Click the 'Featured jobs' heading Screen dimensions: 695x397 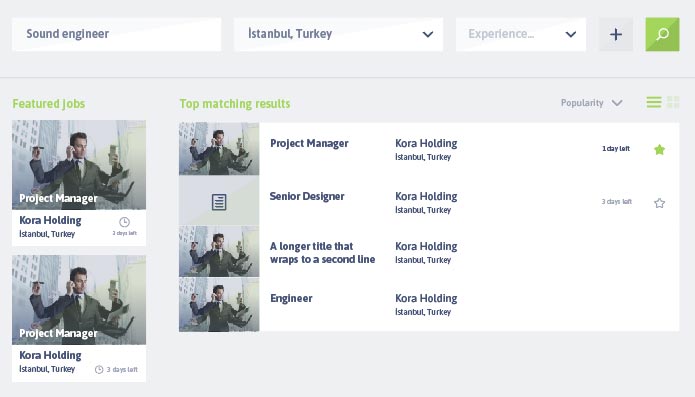(49, 104)
